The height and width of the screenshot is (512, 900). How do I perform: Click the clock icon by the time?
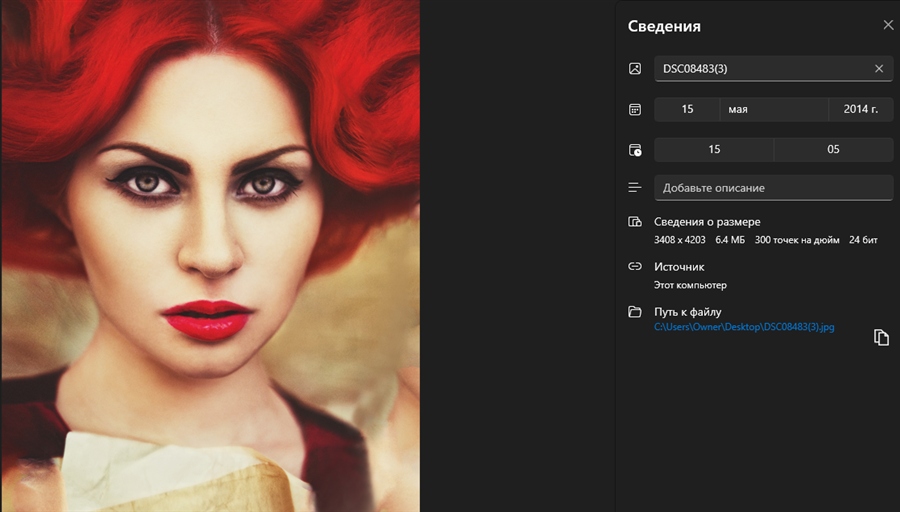tap(634, 150)
